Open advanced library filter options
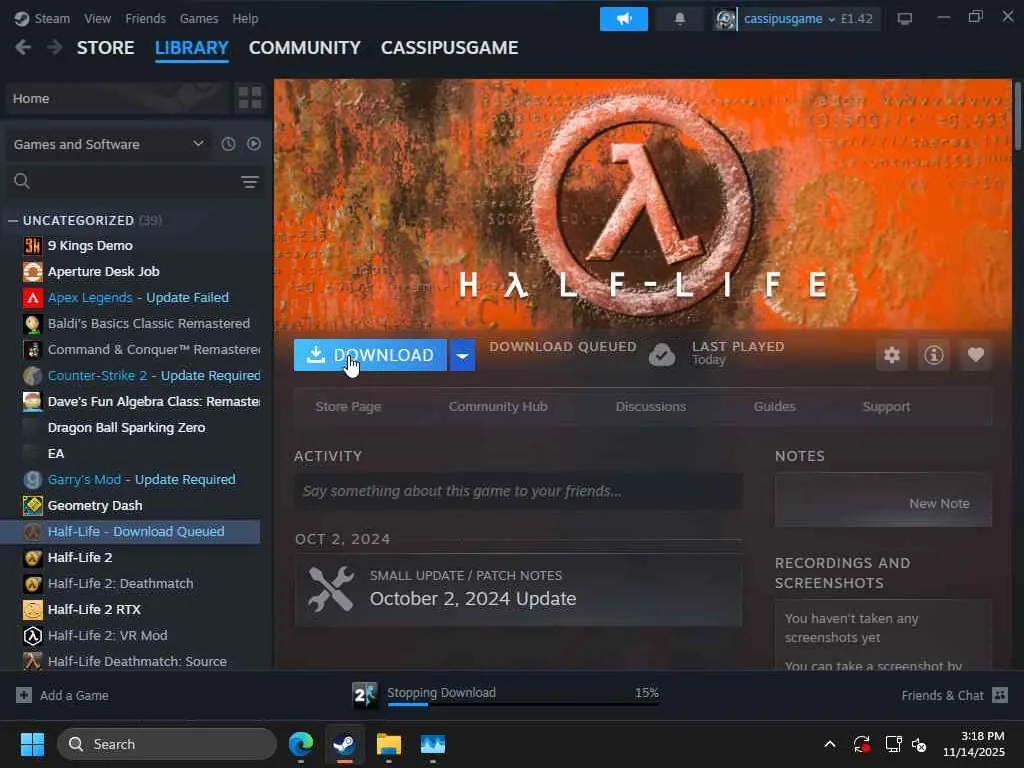 click(x=250, y=182)
